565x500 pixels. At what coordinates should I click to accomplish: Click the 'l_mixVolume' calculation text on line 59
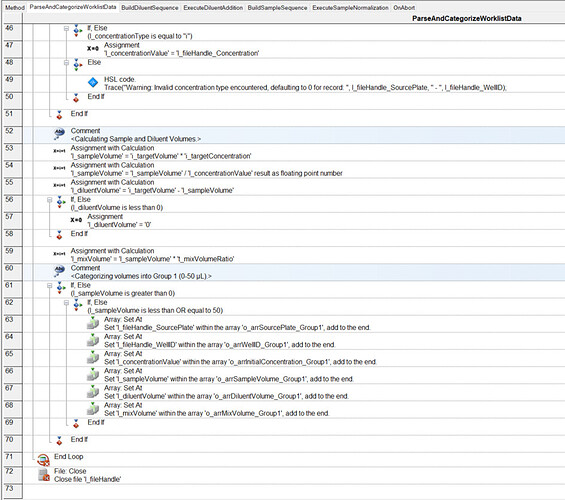152,259
